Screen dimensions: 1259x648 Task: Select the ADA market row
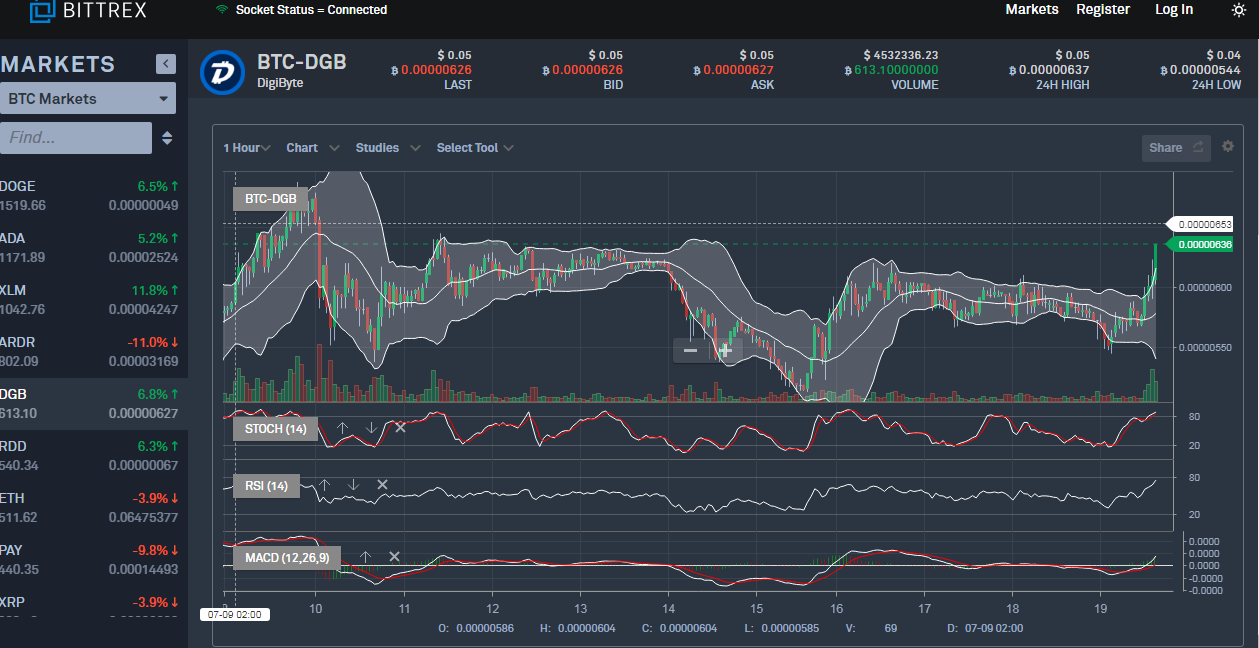94,248
